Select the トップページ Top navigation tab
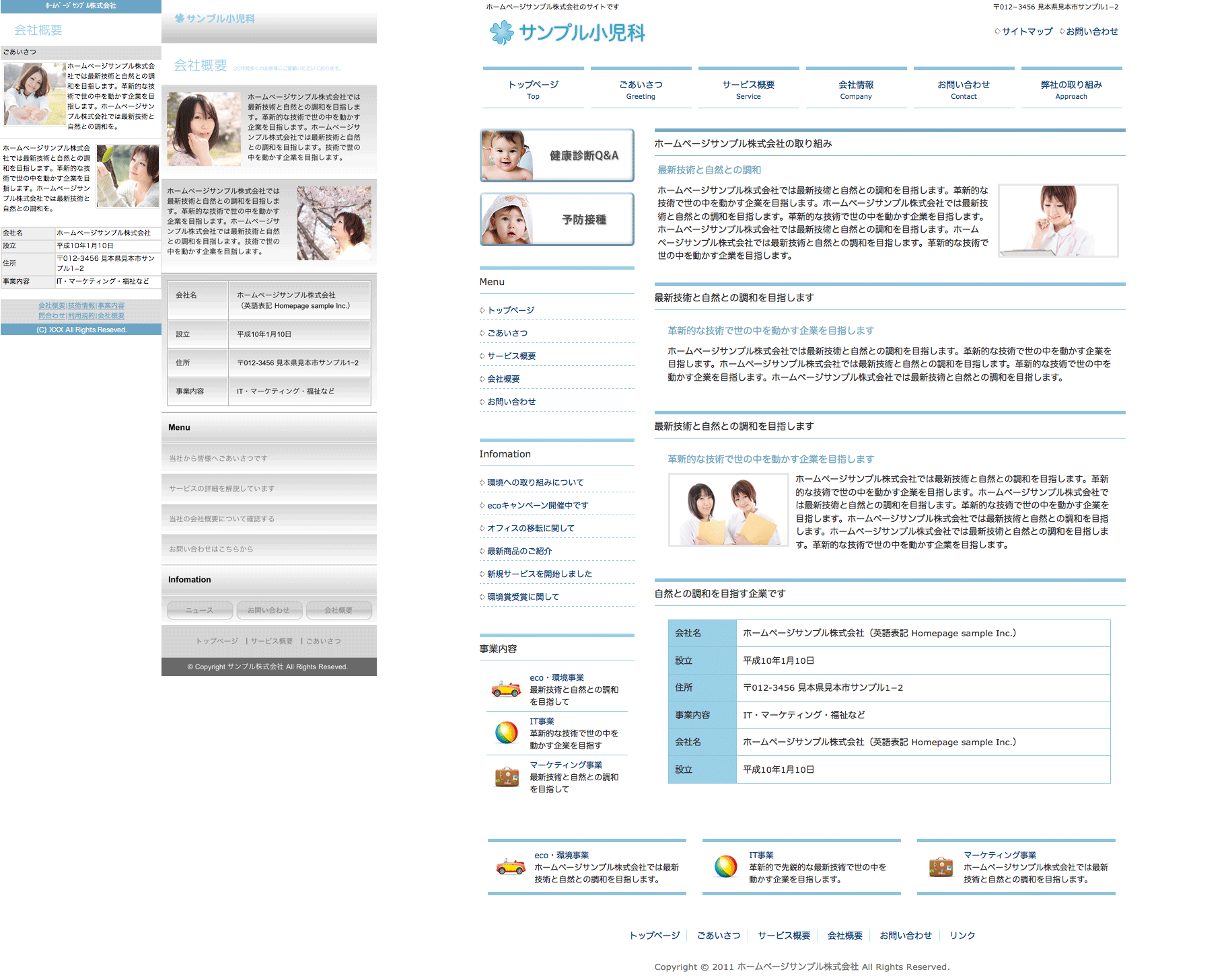Image resolution: width=1228 pixels, height=980 pixels. pos(533,89)
